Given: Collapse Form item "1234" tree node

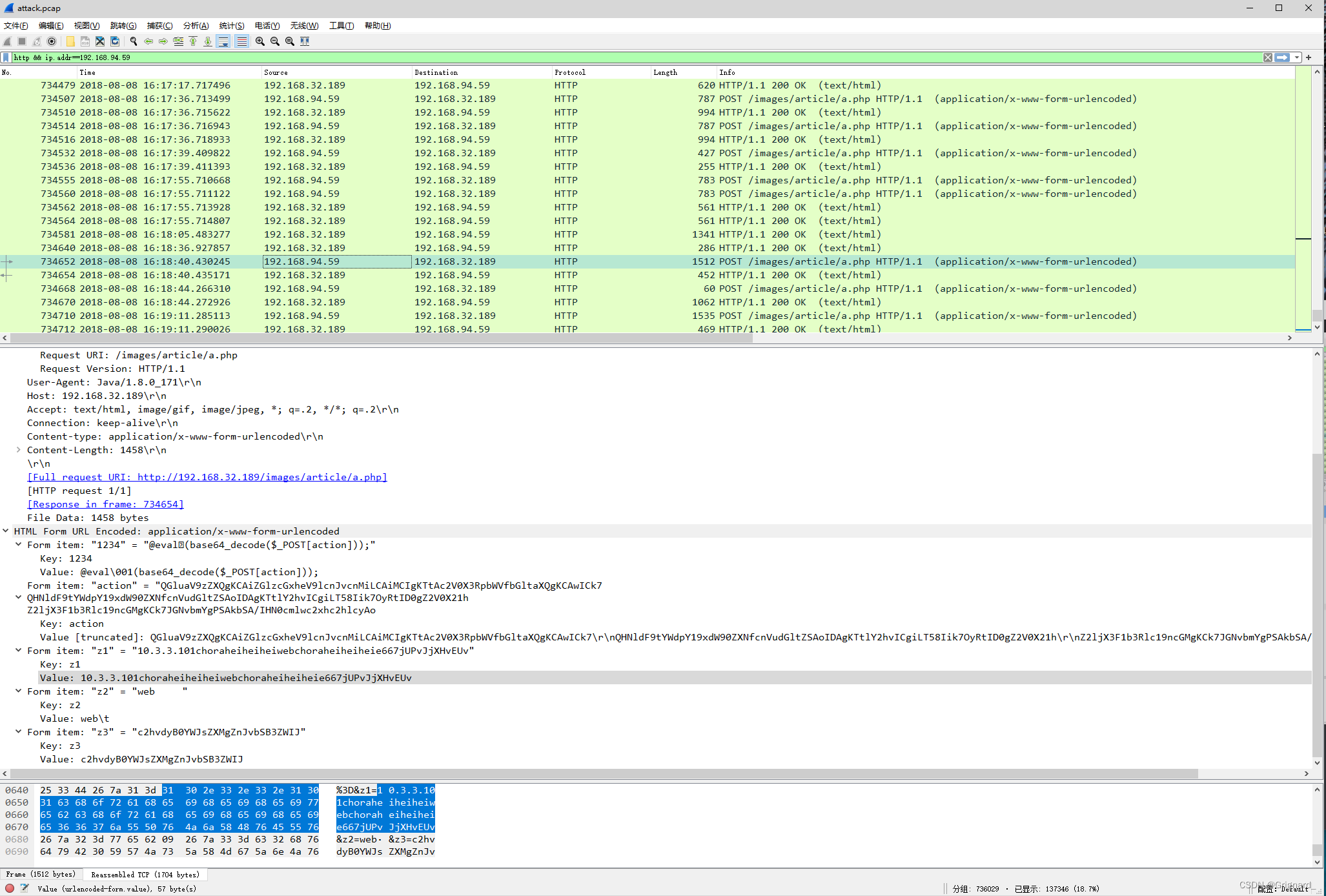Looking at the screenshot, I should click(18, 545).
